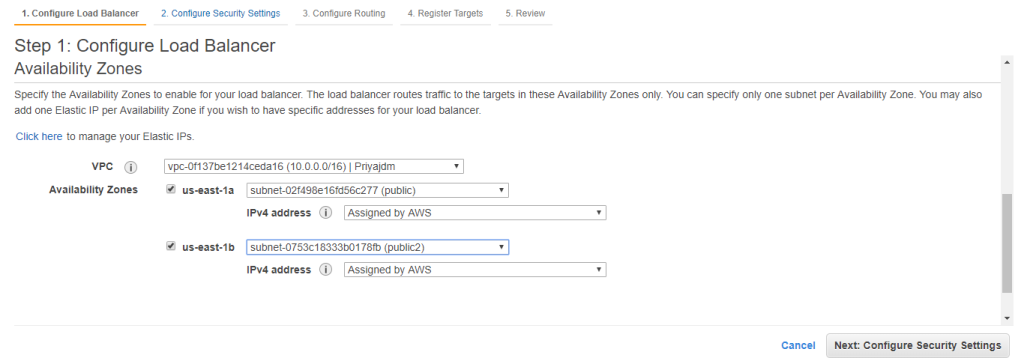Image resolution: width=1024 pixels, height=361 pixels.
Task: Uncheck the us-east-1a availability zone
Action: [171, 189]
